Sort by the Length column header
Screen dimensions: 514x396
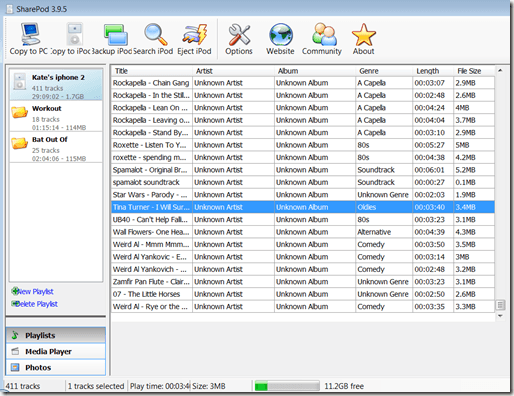[433, 71]
